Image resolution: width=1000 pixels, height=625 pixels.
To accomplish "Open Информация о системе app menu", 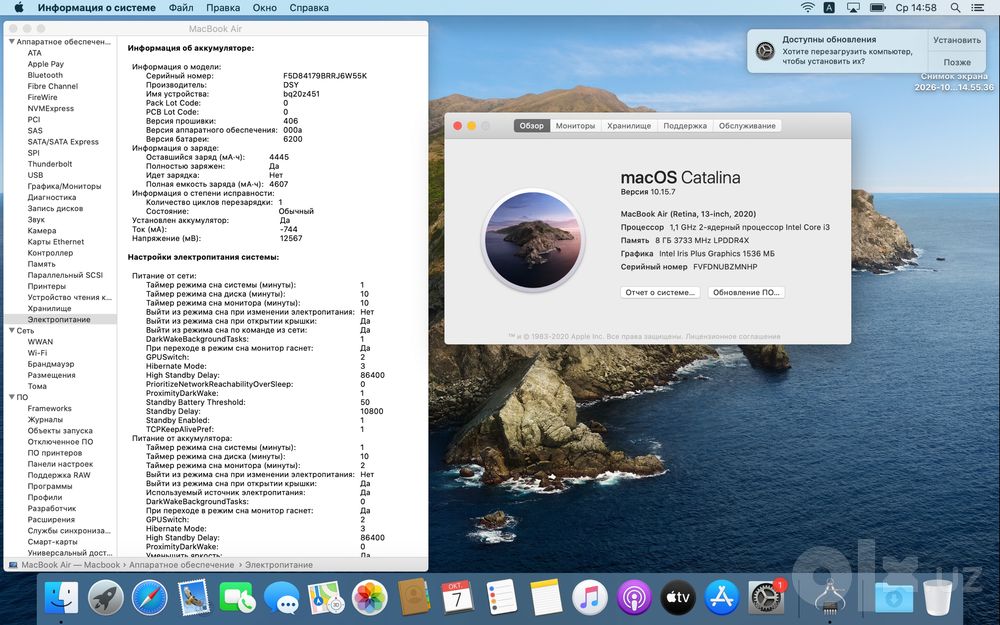I will [x=96, y=8].
